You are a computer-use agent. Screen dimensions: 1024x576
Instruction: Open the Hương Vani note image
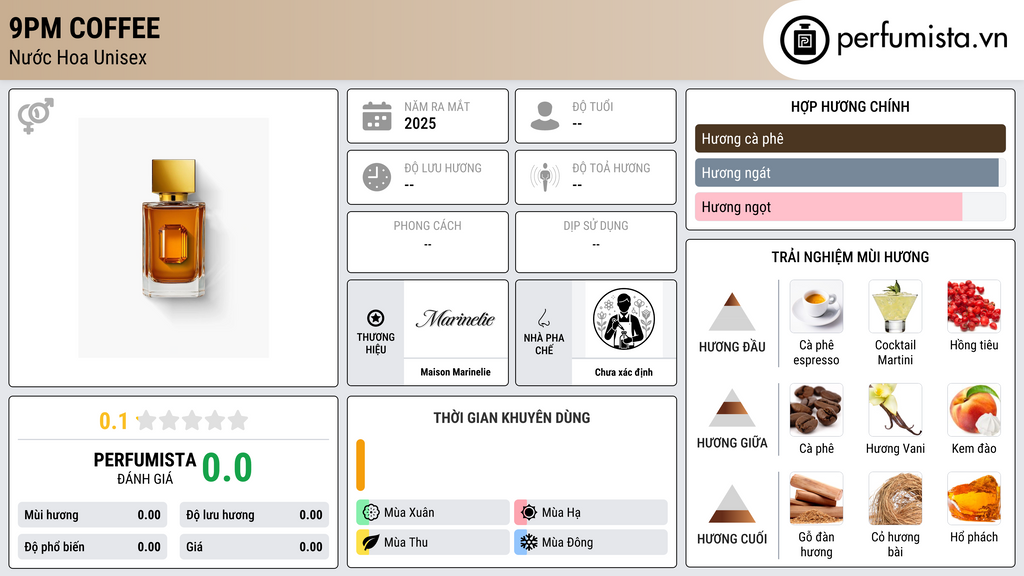pyautogui.click(x=895, y=409)
